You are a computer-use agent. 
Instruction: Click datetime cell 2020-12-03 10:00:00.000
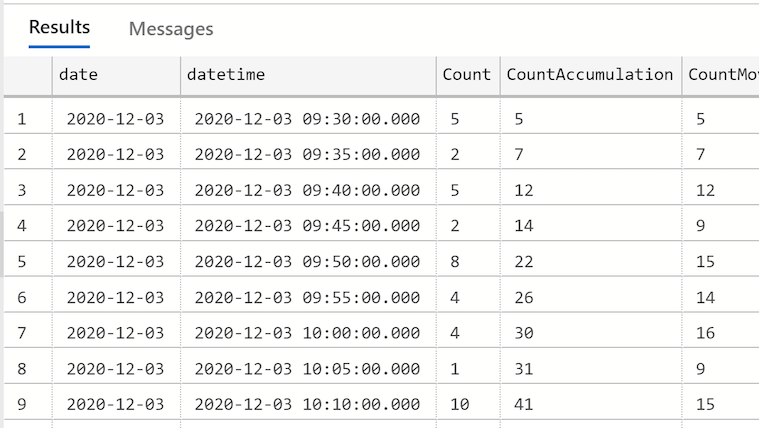tap(308, 333)
